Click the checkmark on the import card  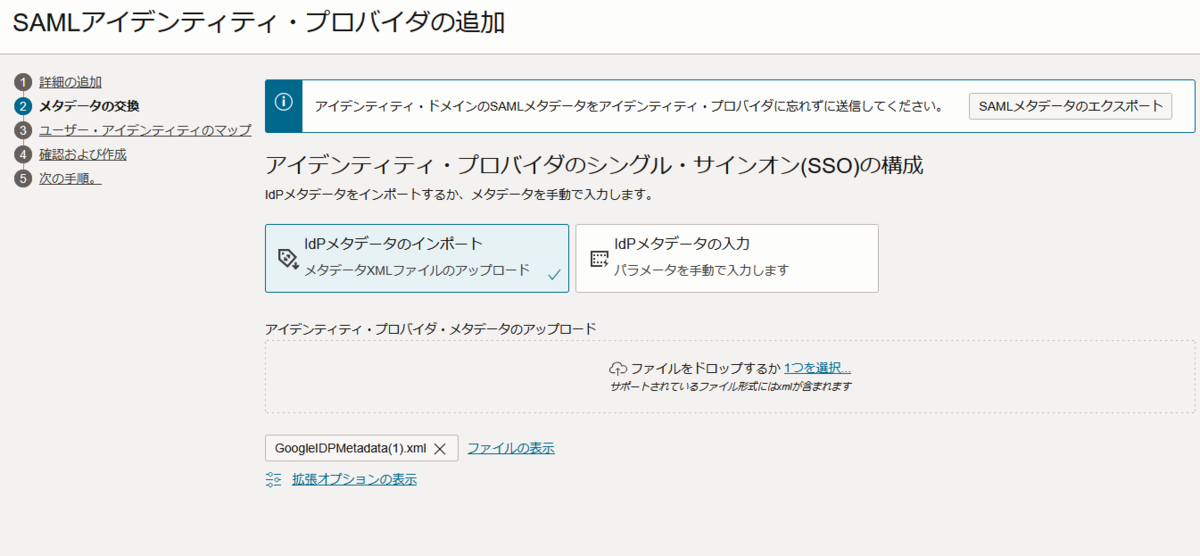(x=554, y=273)
